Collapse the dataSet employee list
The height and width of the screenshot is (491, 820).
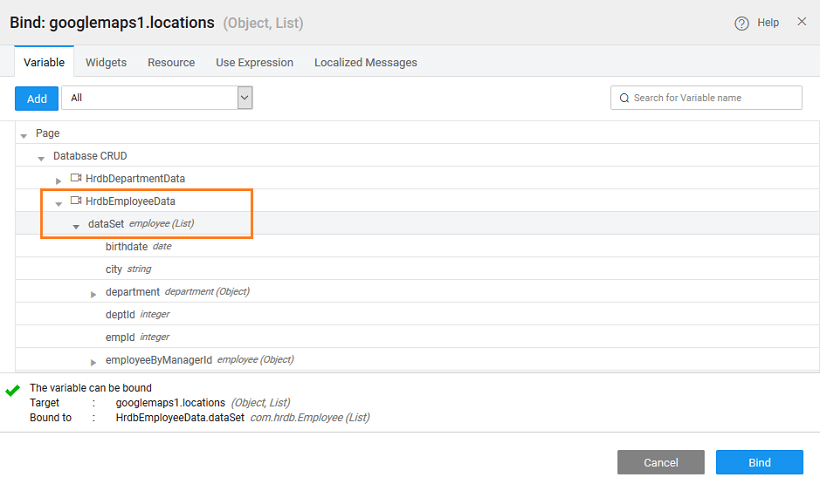[x=76, y=226]
